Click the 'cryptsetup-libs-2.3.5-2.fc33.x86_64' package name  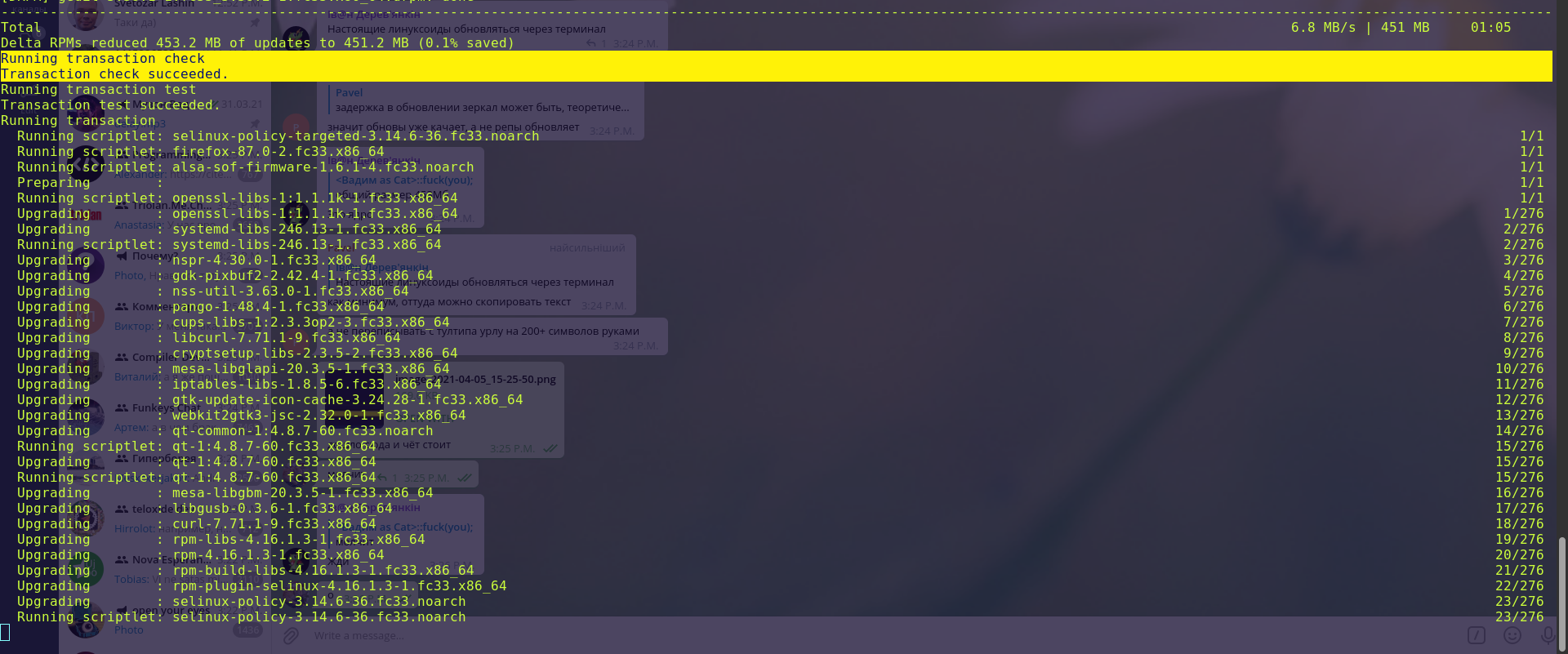tap(315, 354)
